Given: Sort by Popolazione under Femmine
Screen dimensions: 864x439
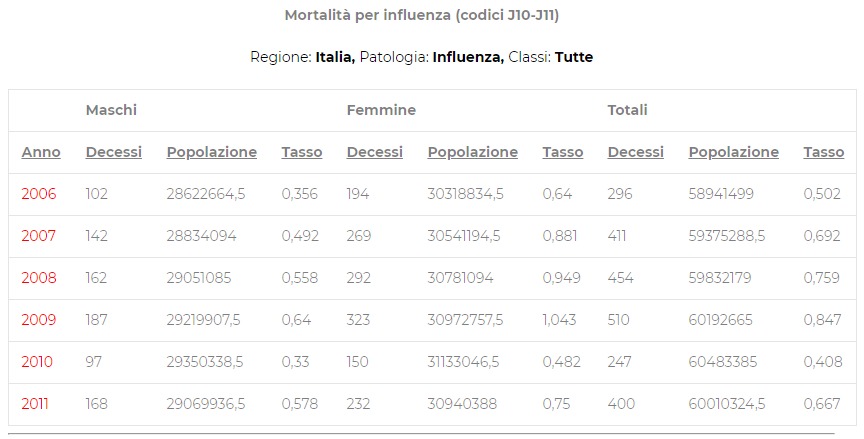Looking at the screenshot, I should [x=473, y=152].
